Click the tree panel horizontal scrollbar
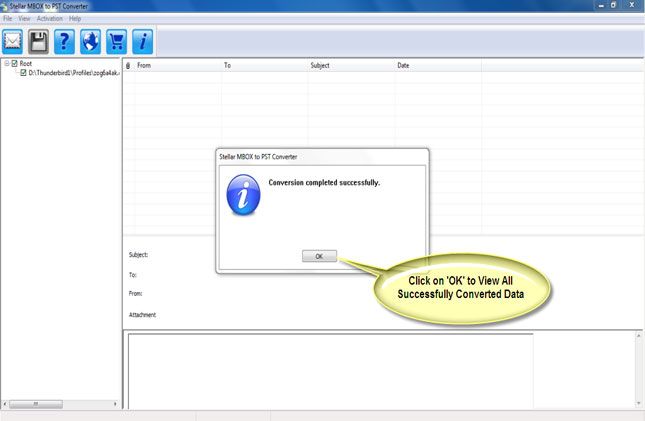 [x=60, y=404]
